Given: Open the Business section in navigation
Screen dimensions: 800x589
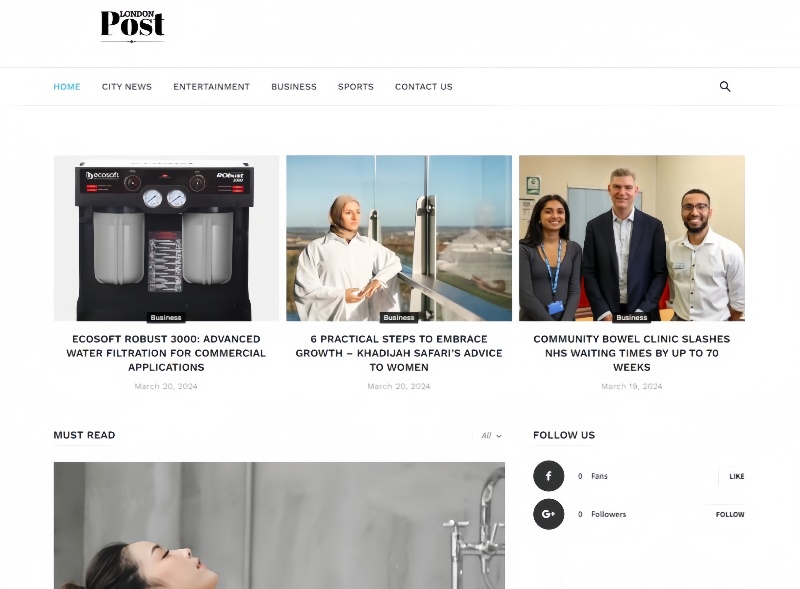Looking at the screenshot, I should [294, 87].
